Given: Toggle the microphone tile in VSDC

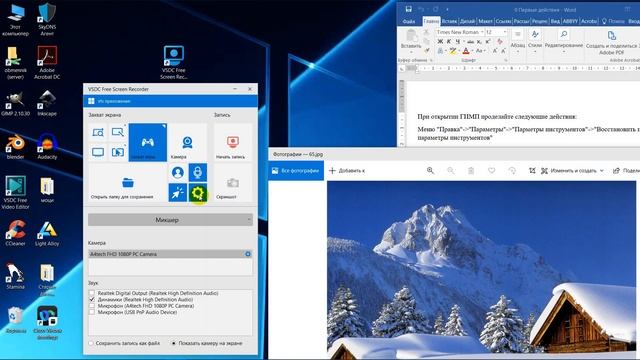Looking at the screenshot, I should 198,173.
